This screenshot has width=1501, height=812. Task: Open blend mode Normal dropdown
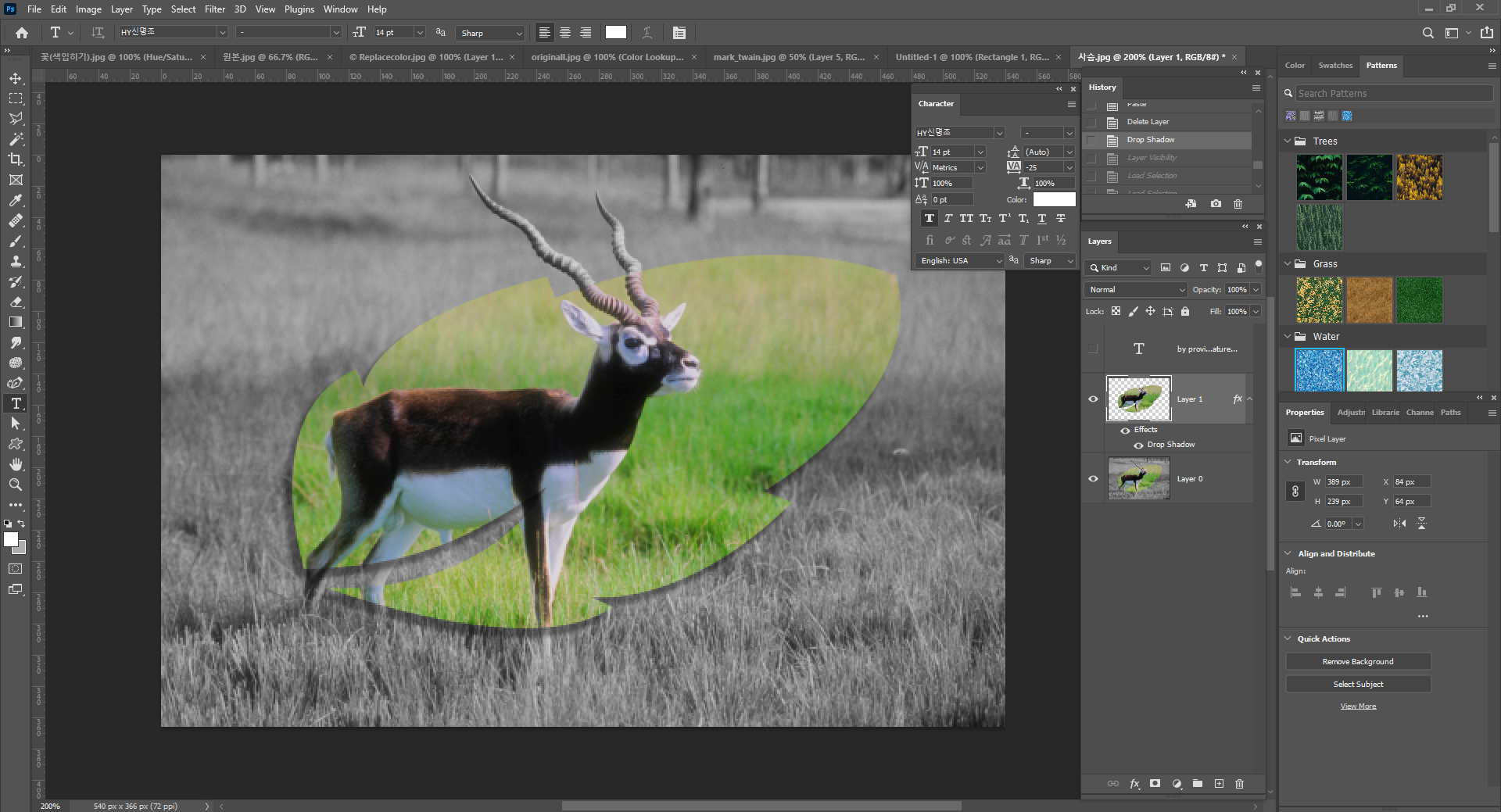(1135, 290)
